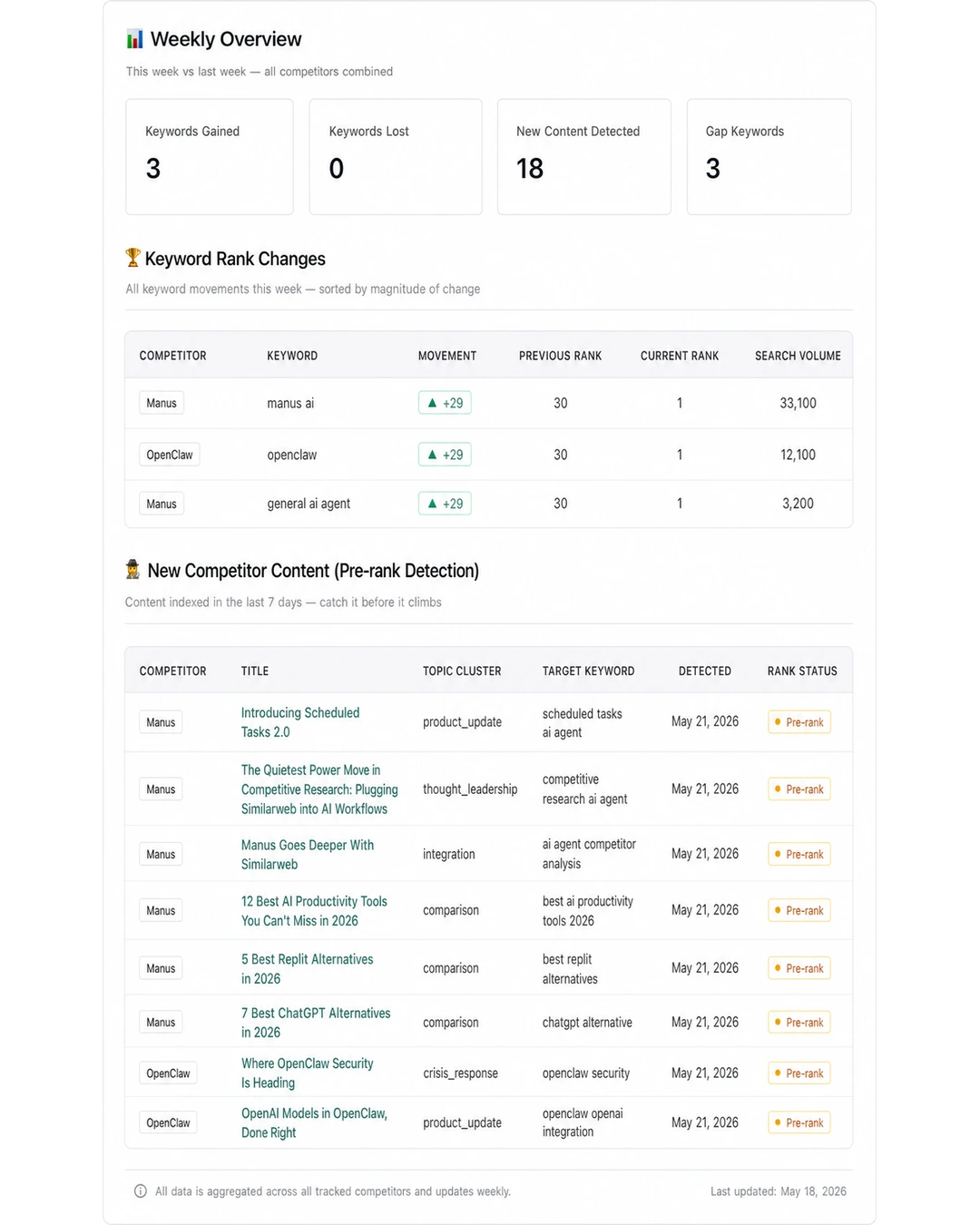This screenshot has width=980, height=1225.
Task: Click the Manus tag beside 5 Best Replit Alternatives
Action: (161, 969)
